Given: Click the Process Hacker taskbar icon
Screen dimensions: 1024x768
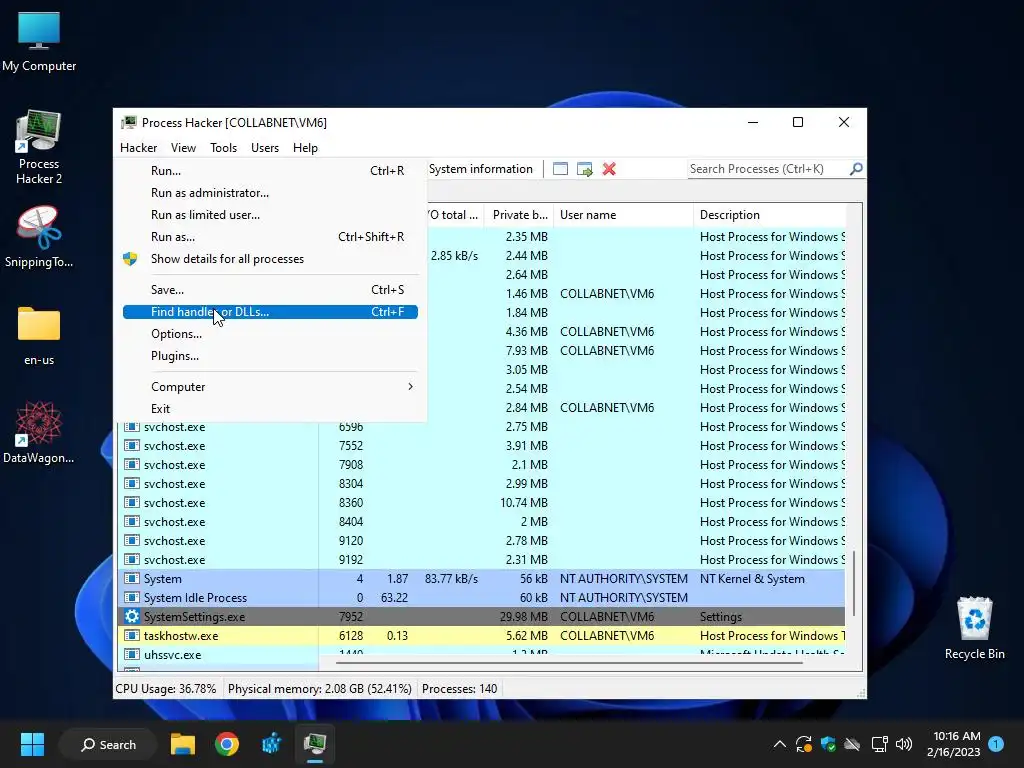Looking at the screenshot, I should pyautogui.click(x=315, y=744).
